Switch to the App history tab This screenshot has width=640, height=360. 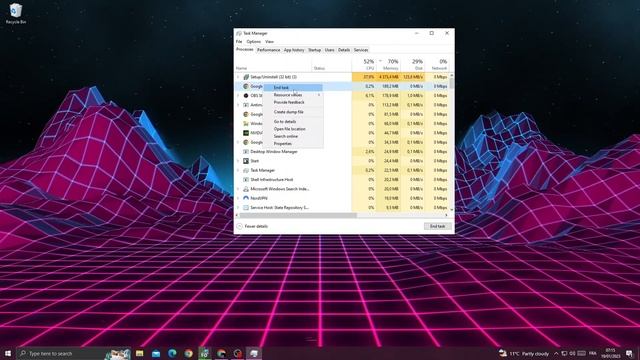[x=294, y=50]
